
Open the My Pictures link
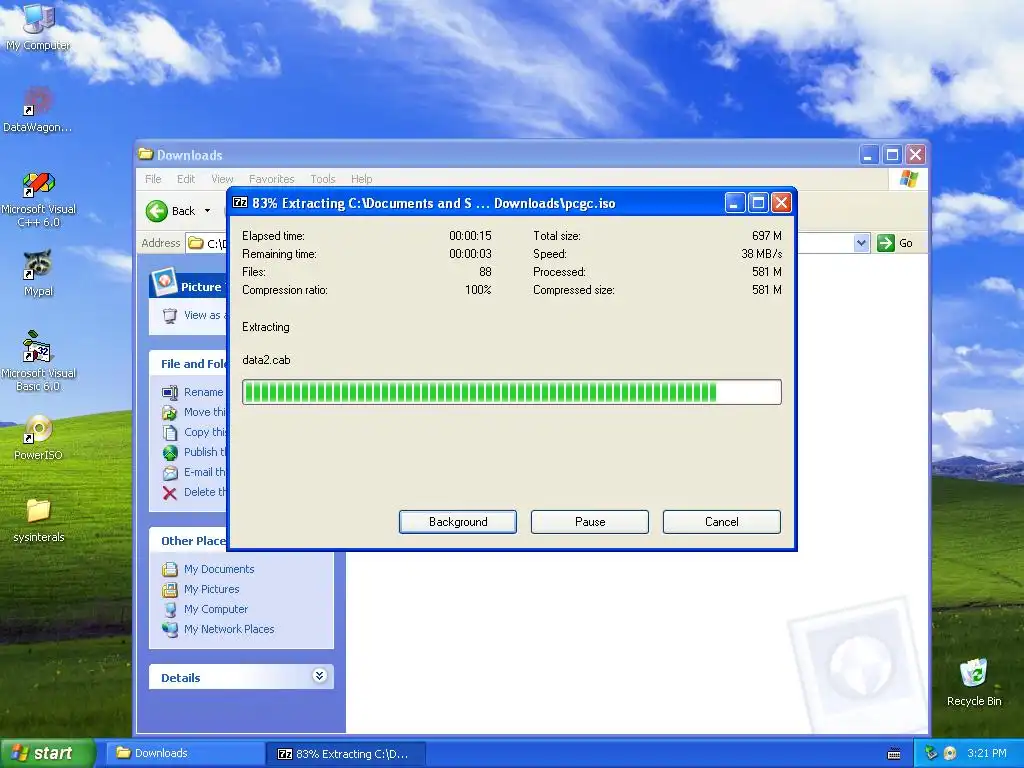[212, 589]
